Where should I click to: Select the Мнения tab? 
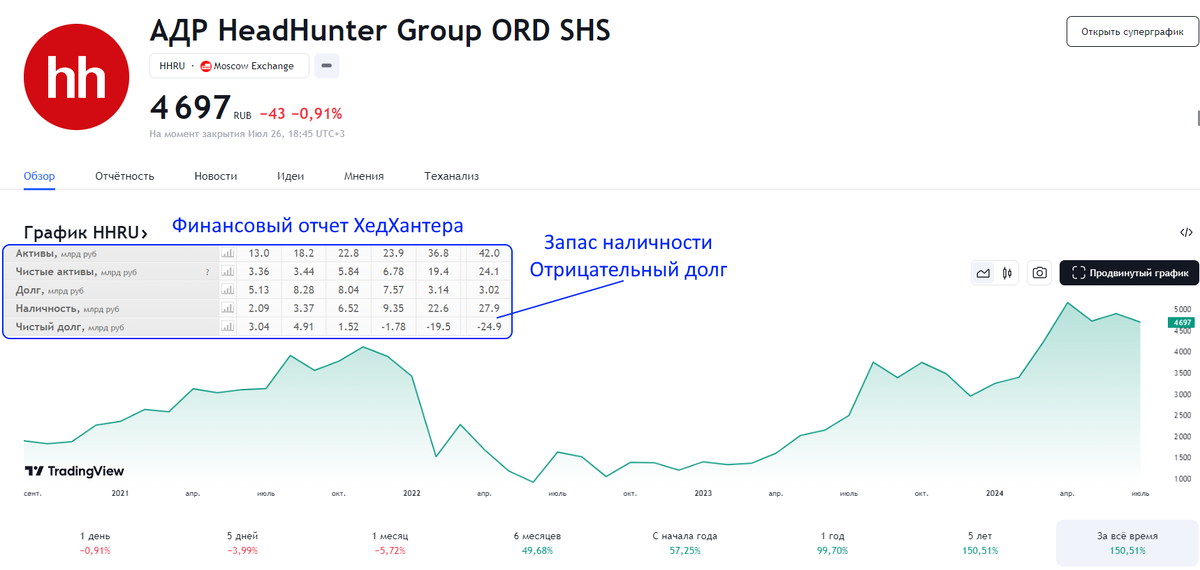pyautogui.click(x=364, y=176)
